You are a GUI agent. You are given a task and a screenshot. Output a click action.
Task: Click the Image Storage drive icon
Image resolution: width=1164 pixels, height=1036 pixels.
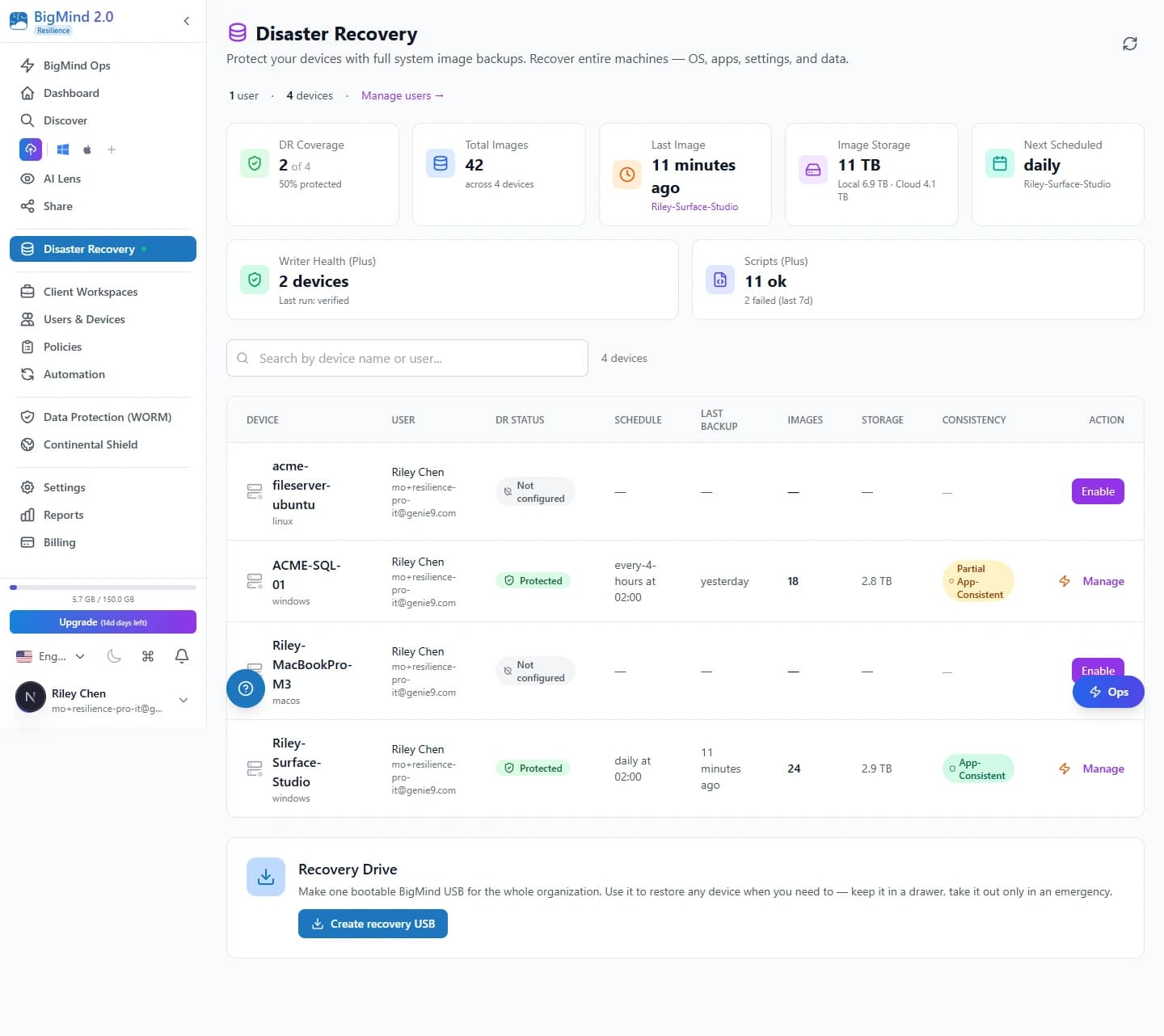coord(813,170)
